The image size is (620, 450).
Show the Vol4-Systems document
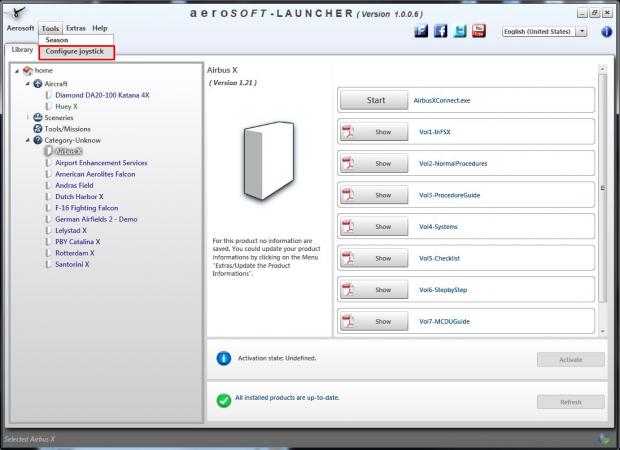click(374, 227)
